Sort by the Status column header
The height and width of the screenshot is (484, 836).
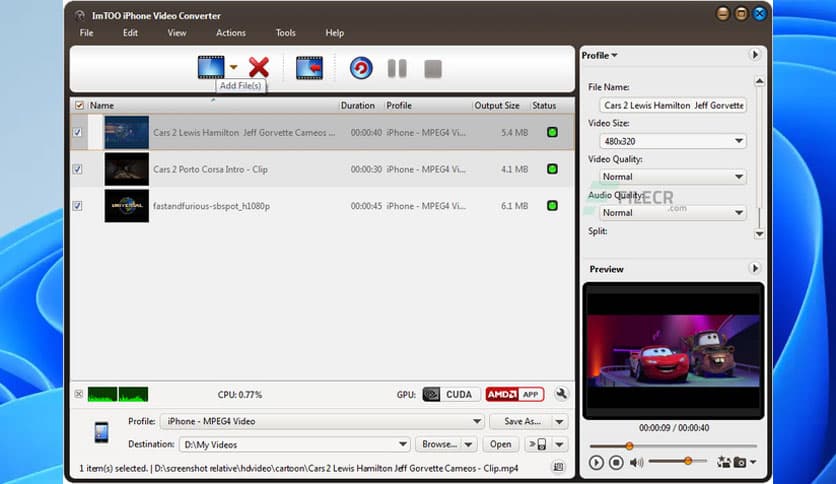coord(544,106)
